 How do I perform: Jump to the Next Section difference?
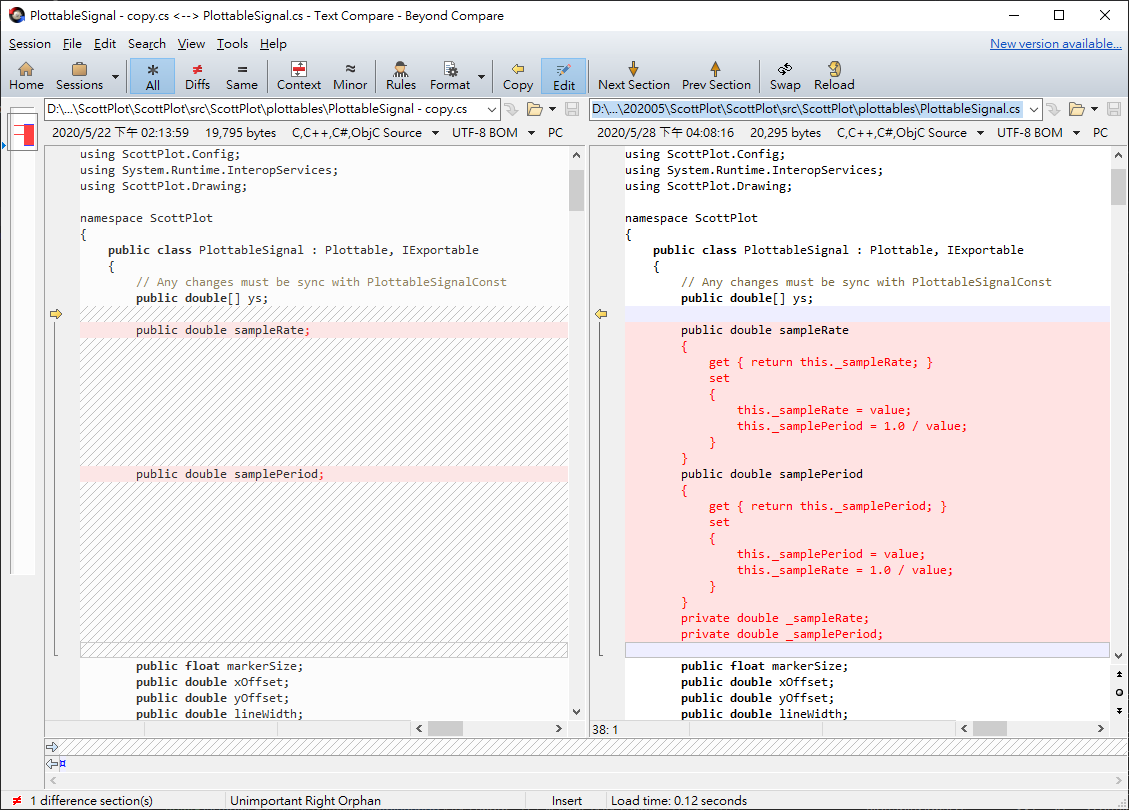point(633,74)
